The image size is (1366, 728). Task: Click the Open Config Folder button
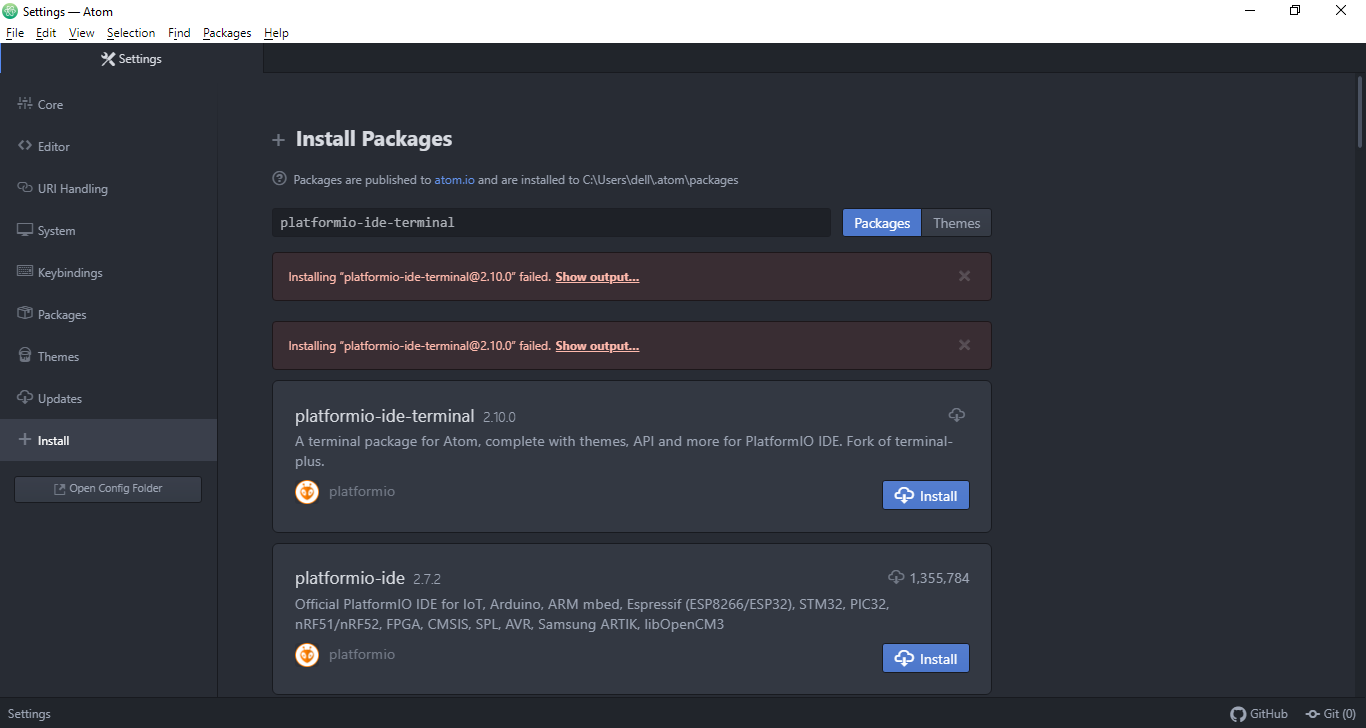[107, 488]
